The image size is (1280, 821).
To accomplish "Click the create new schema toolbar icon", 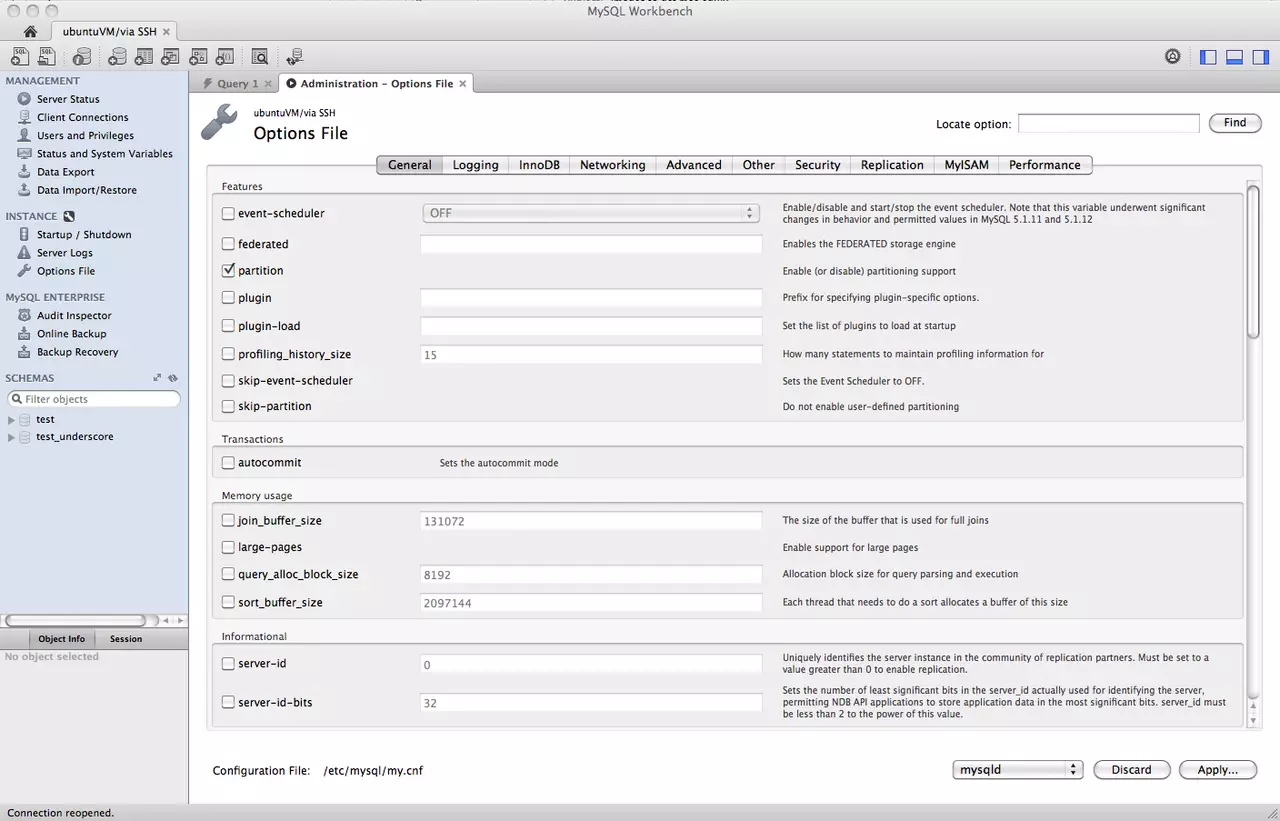I will [x=117, y=57].
